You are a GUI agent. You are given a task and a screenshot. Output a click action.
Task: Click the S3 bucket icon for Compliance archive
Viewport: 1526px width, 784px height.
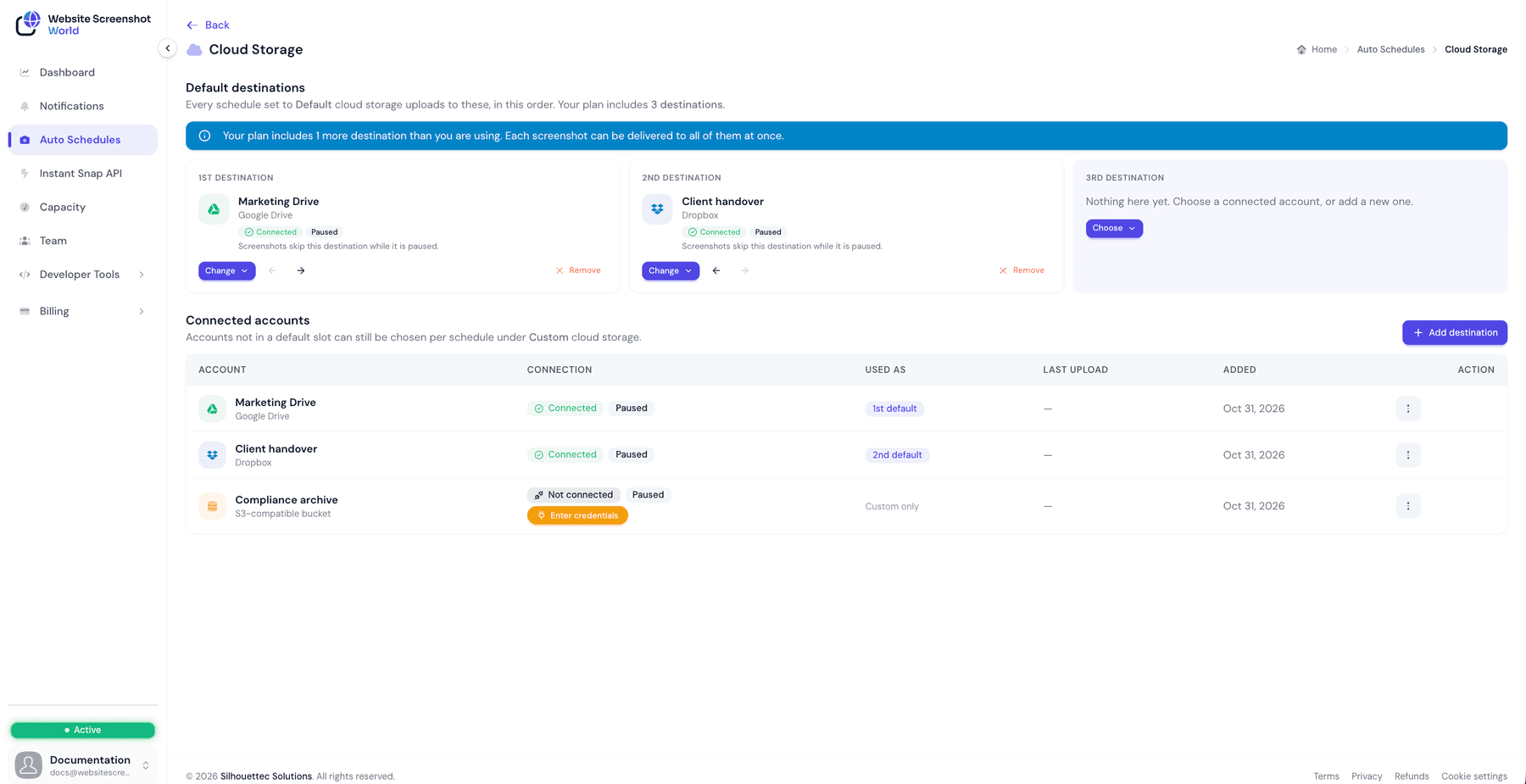pyautogui.click(x=212, y=506)
